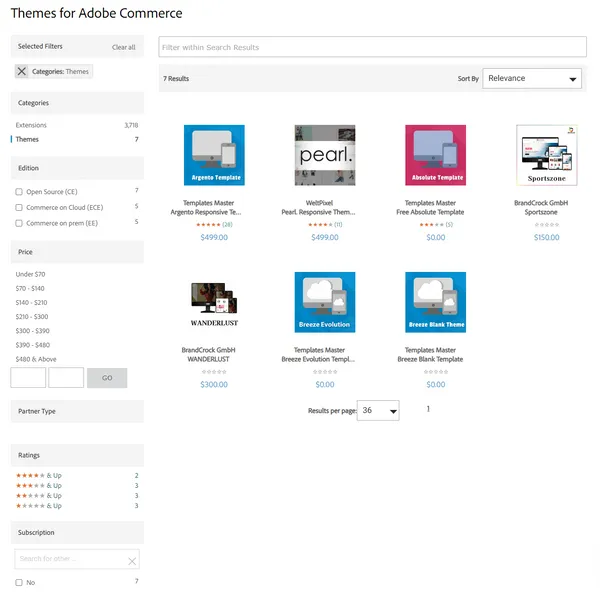Expand the Partner Type filter section
This screenshot has height=600, width=600.
coord(77,411)
